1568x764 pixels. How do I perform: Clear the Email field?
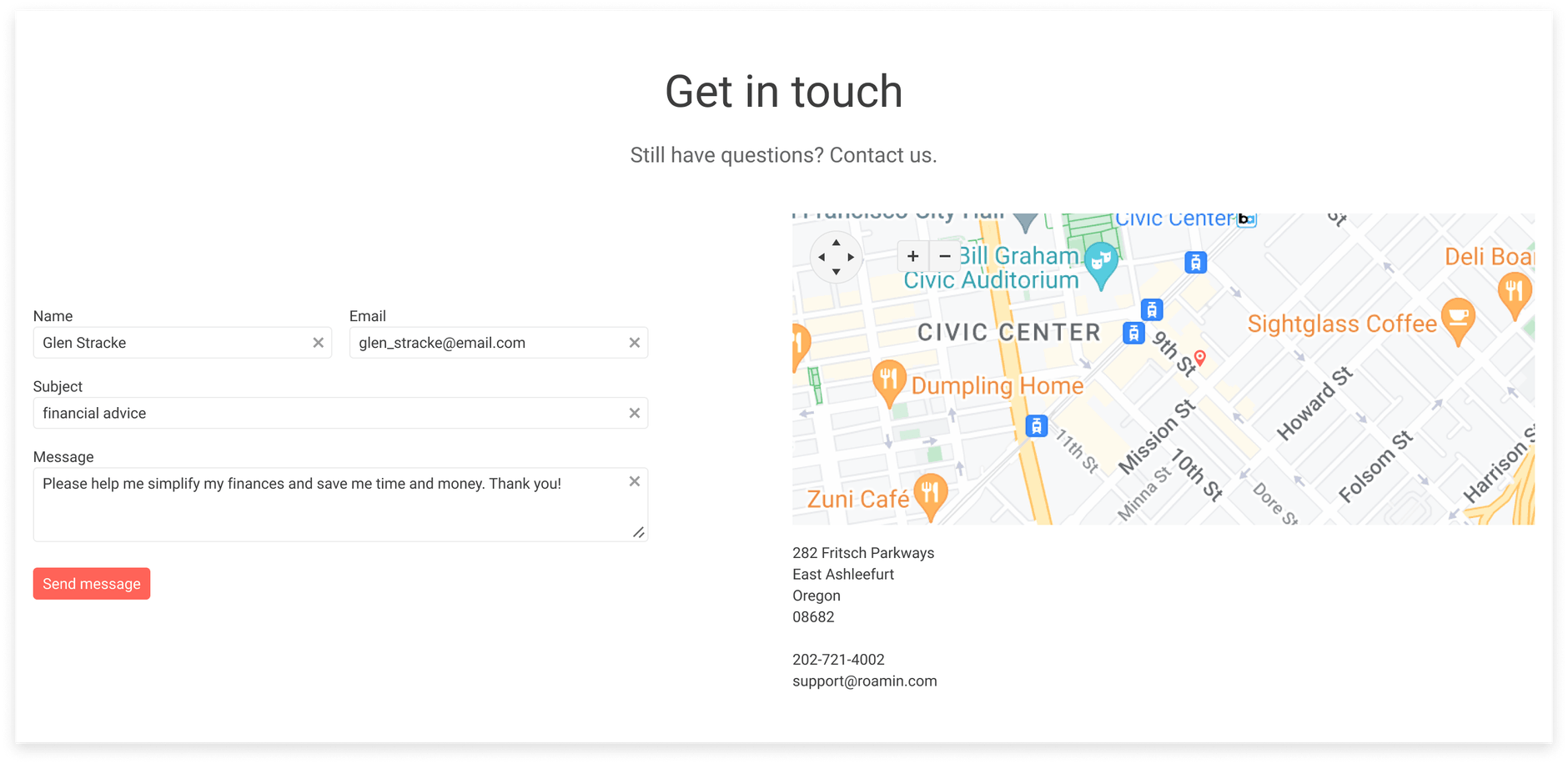[635, 342]
